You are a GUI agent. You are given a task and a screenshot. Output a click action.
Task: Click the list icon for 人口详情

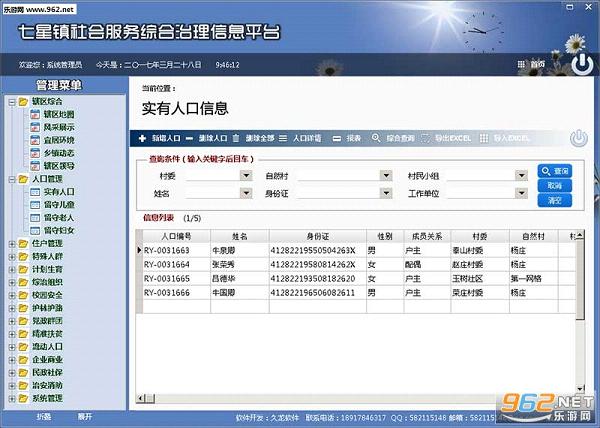(x=283, y=138)
